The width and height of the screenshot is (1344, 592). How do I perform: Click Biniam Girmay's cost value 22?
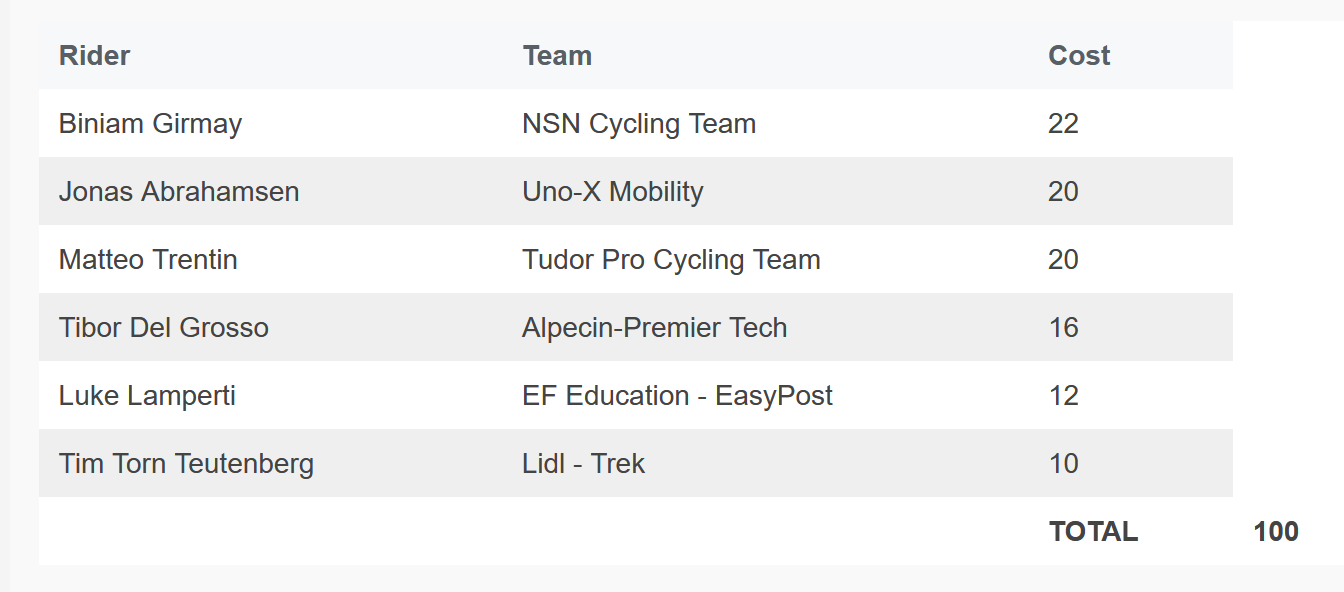[1063, 124]
